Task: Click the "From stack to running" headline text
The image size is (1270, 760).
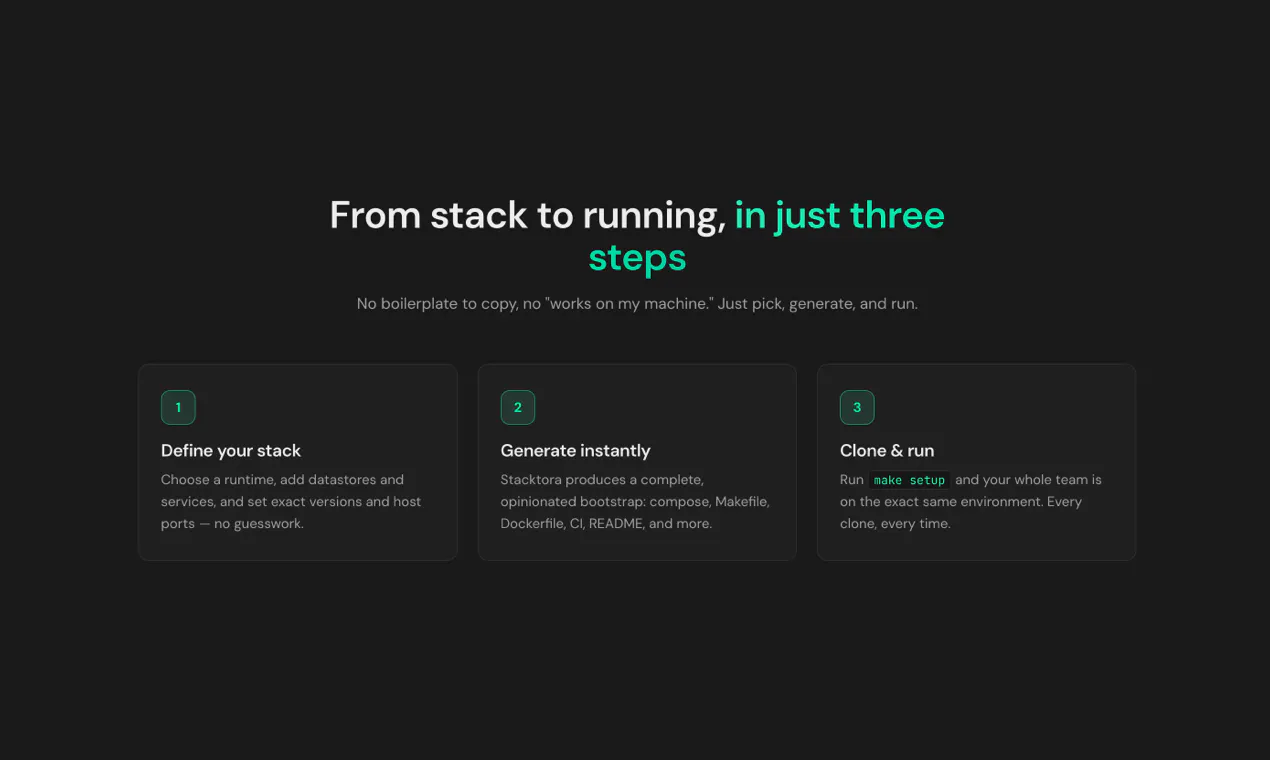Action: click(x=528, y=215)
